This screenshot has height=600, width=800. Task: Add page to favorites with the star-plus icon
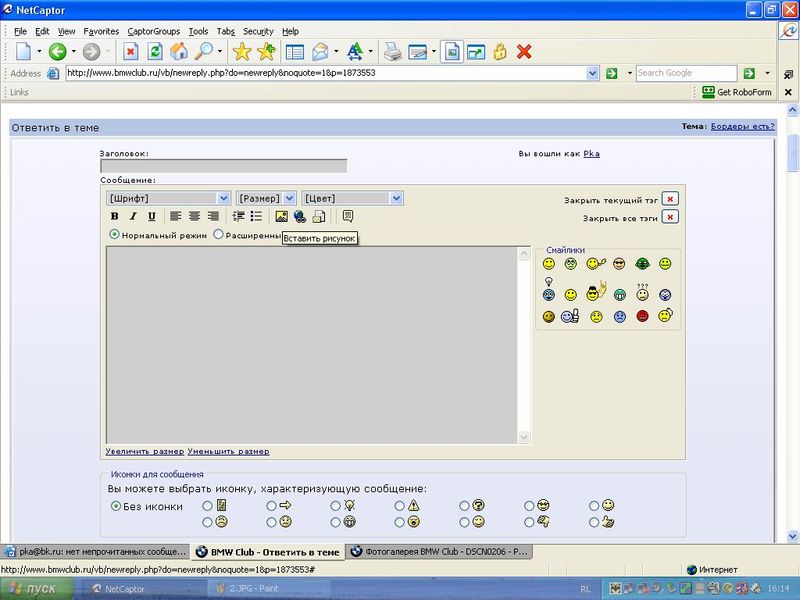coord(266,52)
